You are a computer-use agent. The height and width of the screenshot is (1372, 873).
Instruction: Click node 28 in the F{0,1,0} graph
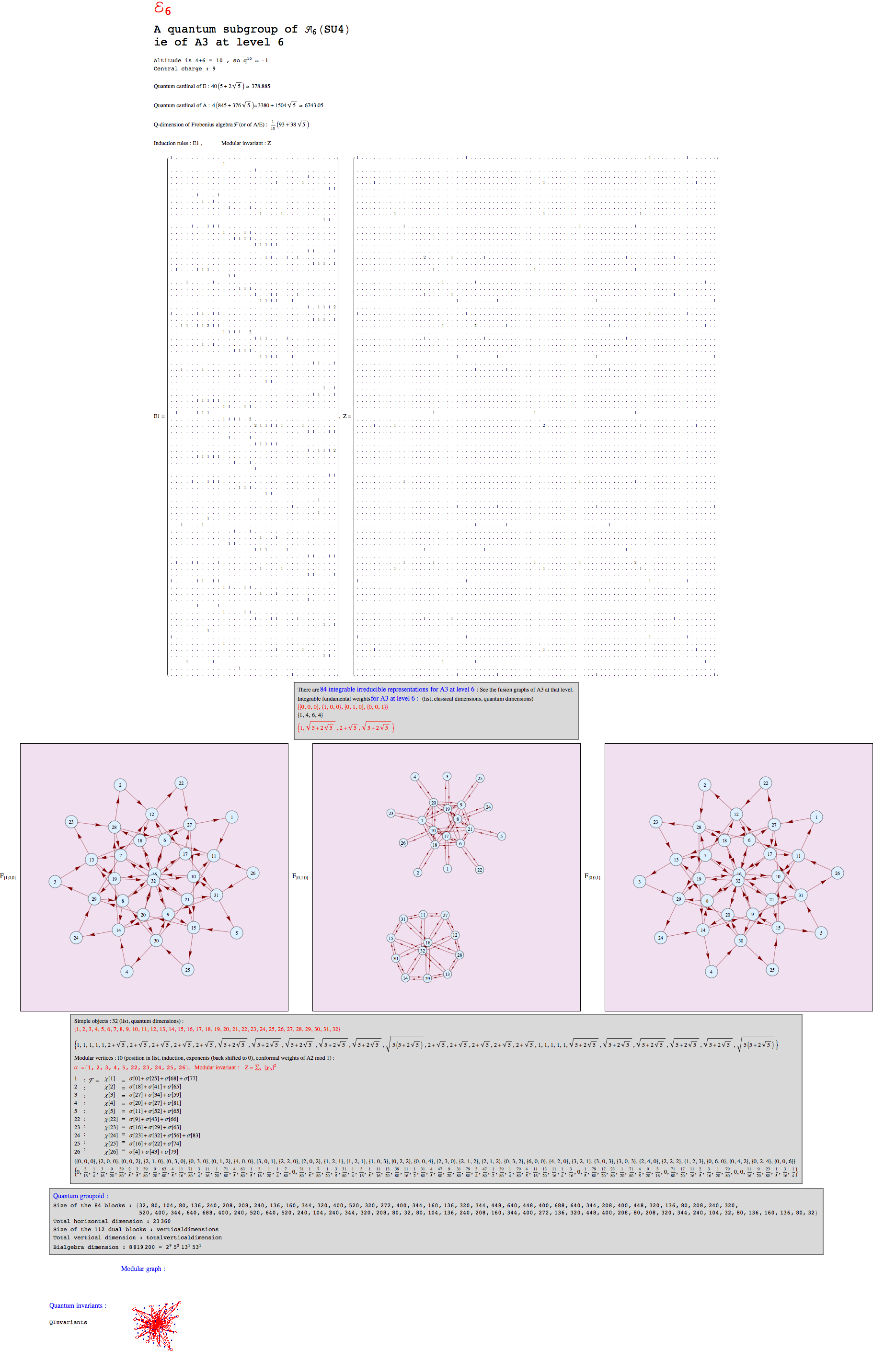click(459, 955)
